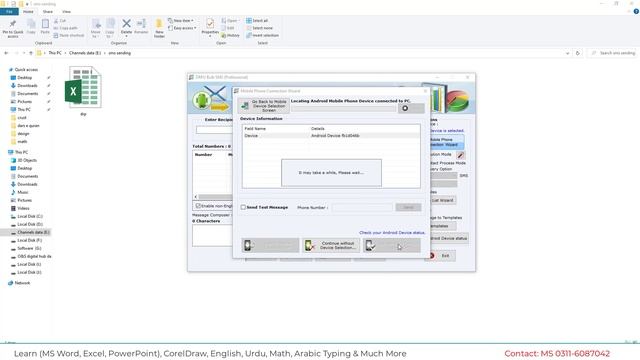Click the greyed-out Send button

pos(408,207)
